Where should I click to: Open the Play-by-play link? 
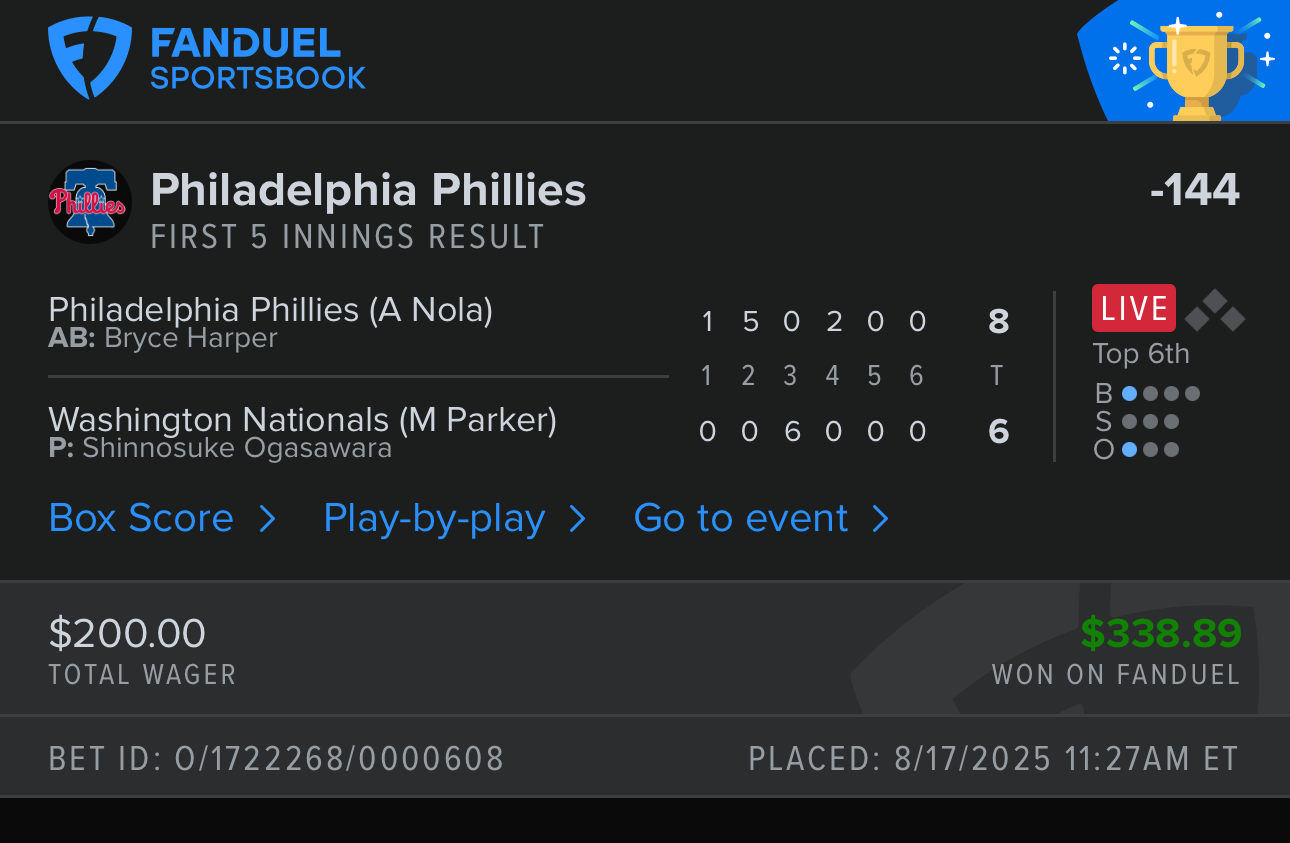[434, 518]
